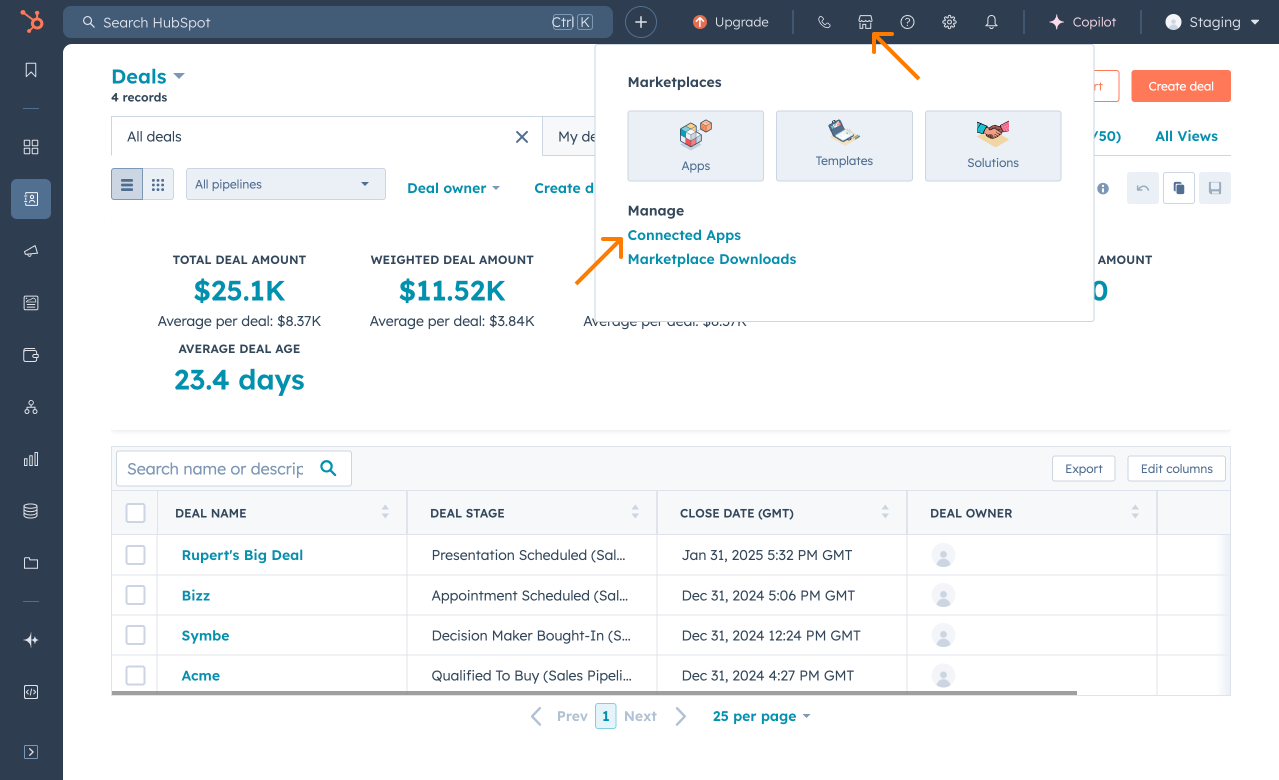Click the table search magnifier icon
This screenshot has height=780, width=1279.
point(328,468)
